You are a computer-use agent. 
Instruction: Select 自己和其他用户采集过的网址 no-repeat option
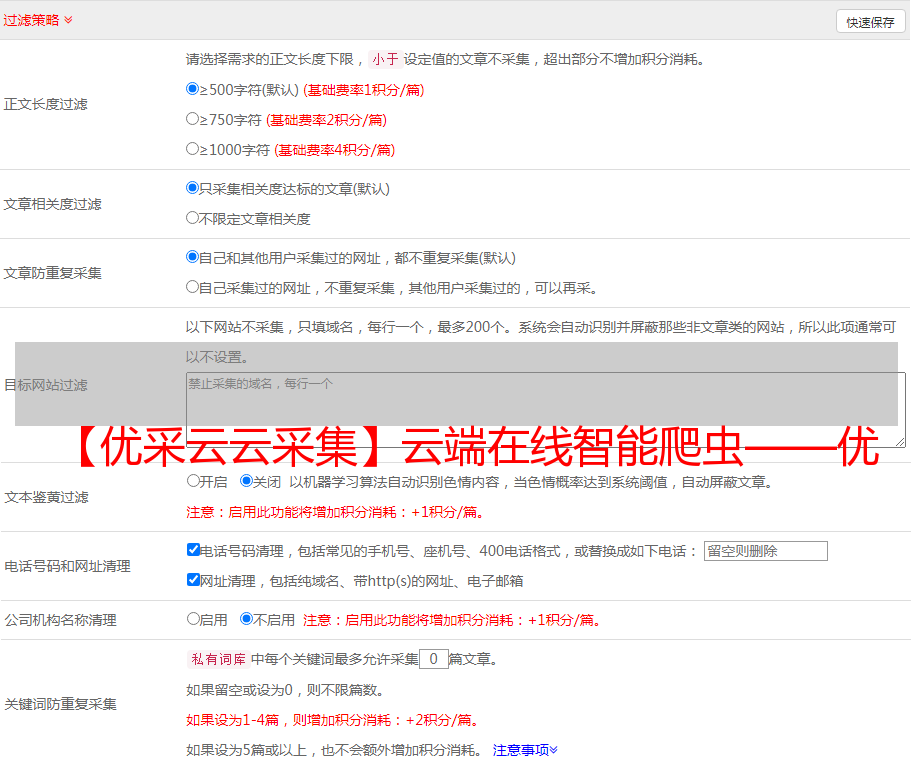193,257
